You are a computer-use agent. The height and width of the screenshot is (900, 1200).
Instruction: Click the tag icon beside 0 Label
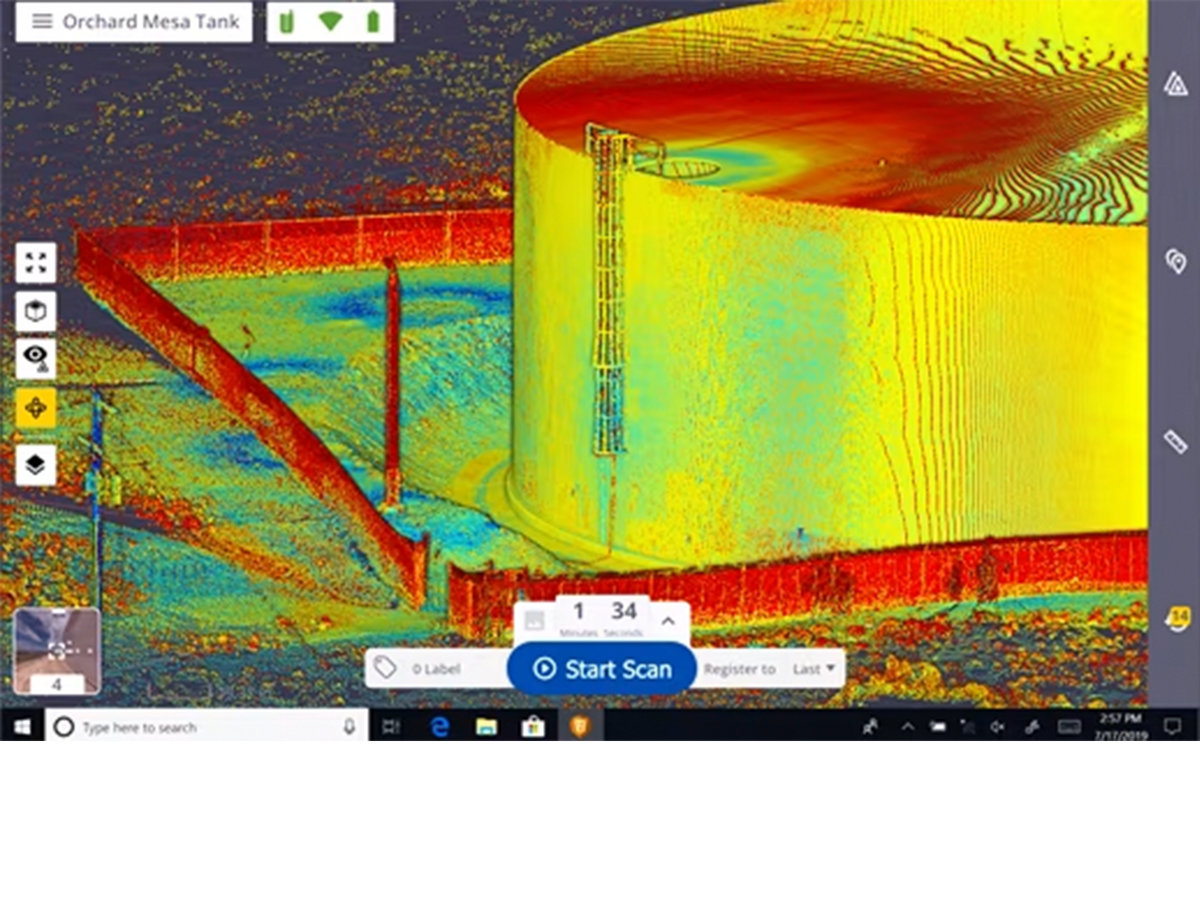tap(385, 667)
